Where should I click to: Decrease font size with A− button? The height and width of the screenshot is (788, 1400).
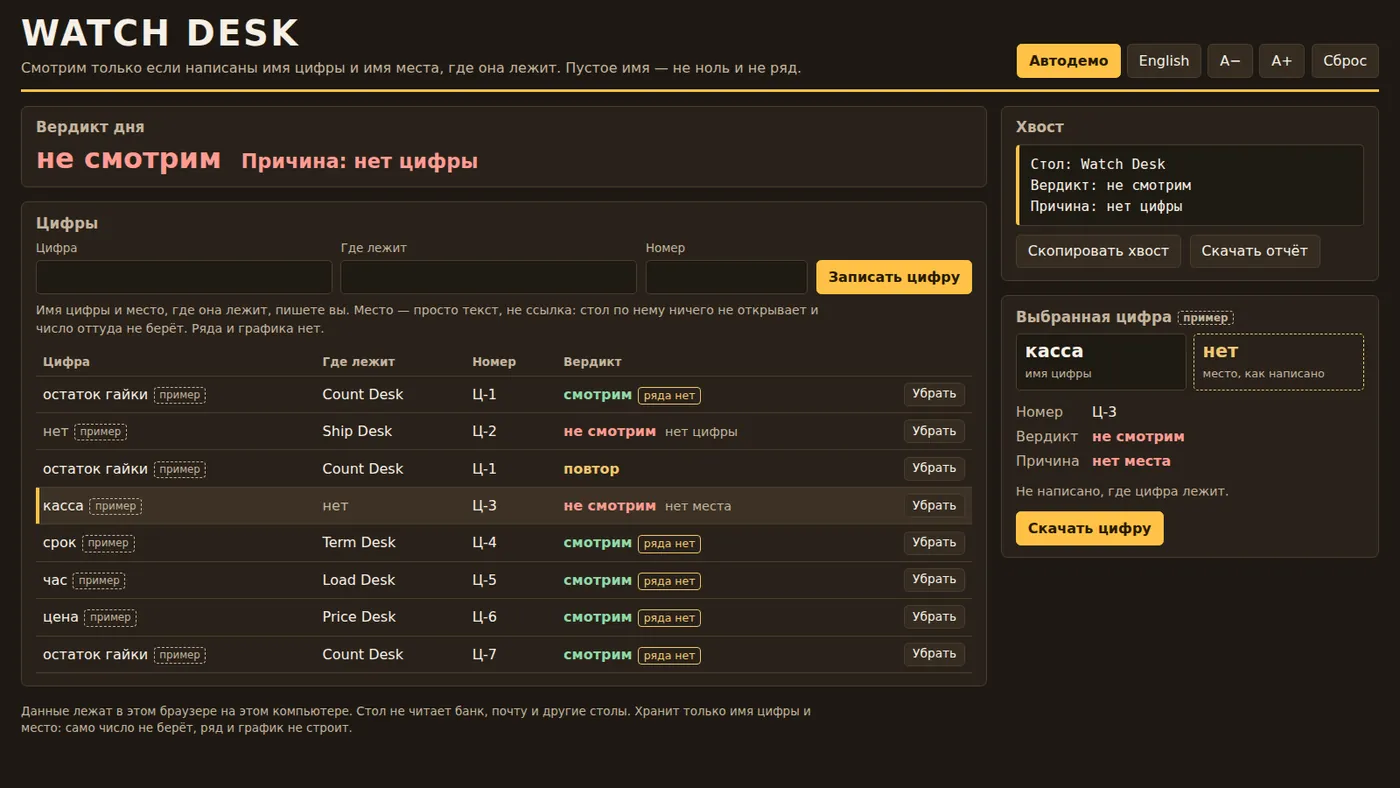(1230, 61)
